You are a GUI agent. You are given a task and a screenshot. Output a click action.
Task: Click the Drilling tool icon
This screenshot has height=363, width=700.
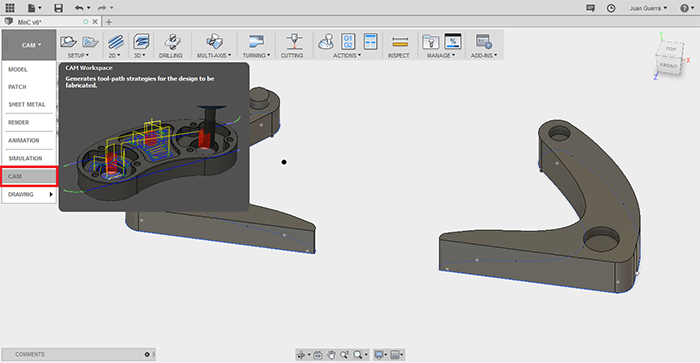171,42
